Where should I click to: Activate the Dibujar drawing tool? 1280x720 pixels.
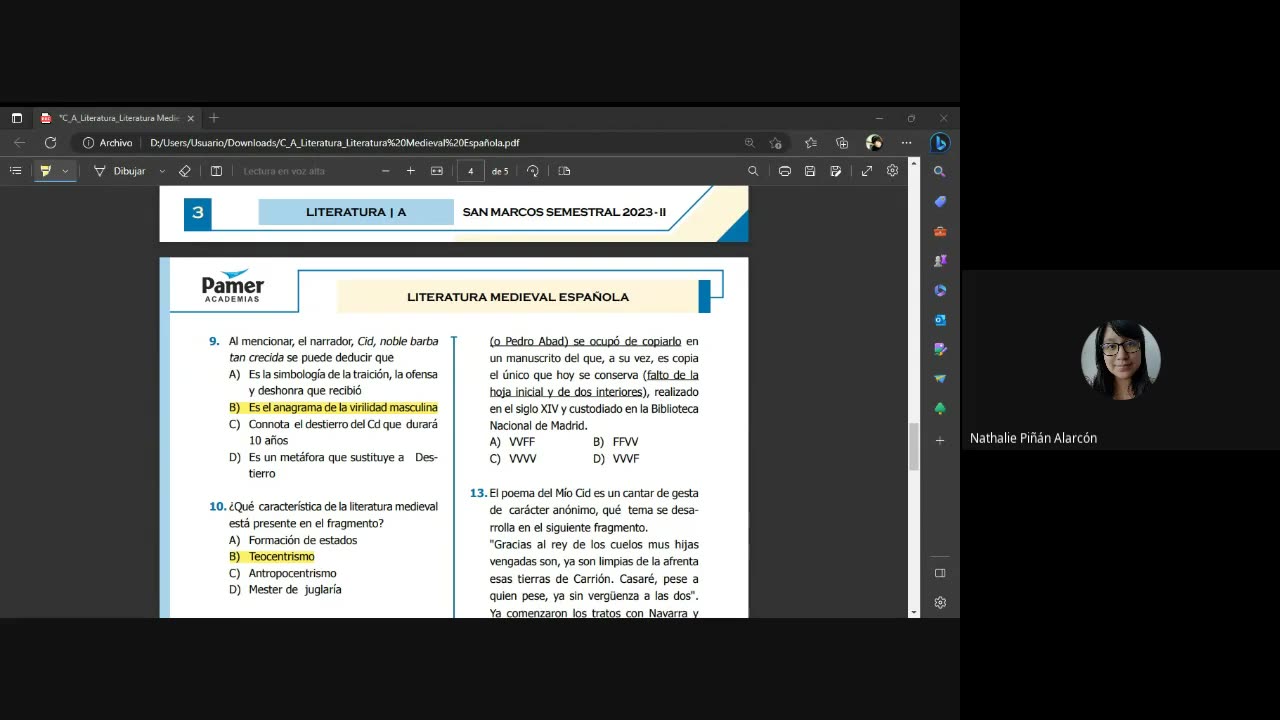pyautogui.click(x=120, y=171)
